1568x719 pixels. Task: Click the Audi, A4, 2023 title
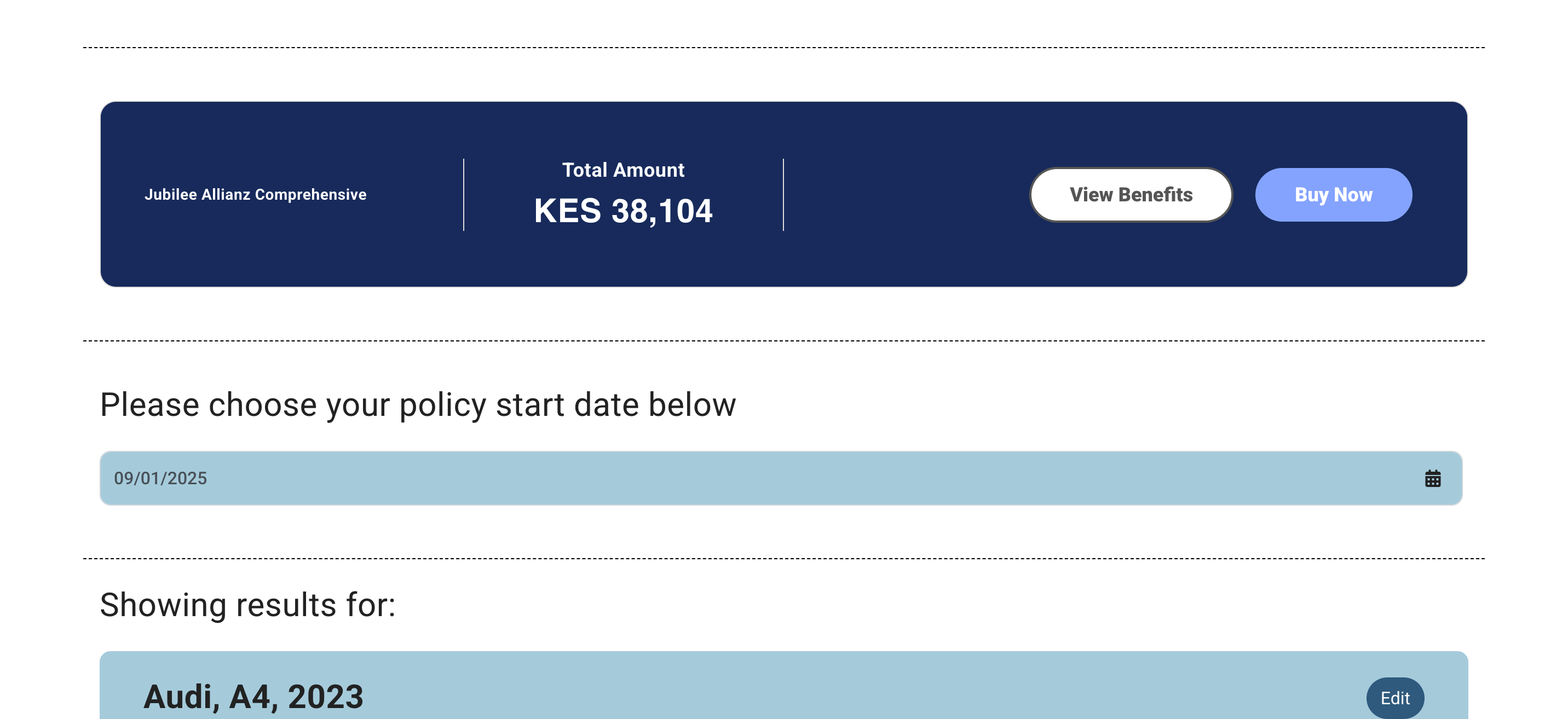[x=253, y=697]
